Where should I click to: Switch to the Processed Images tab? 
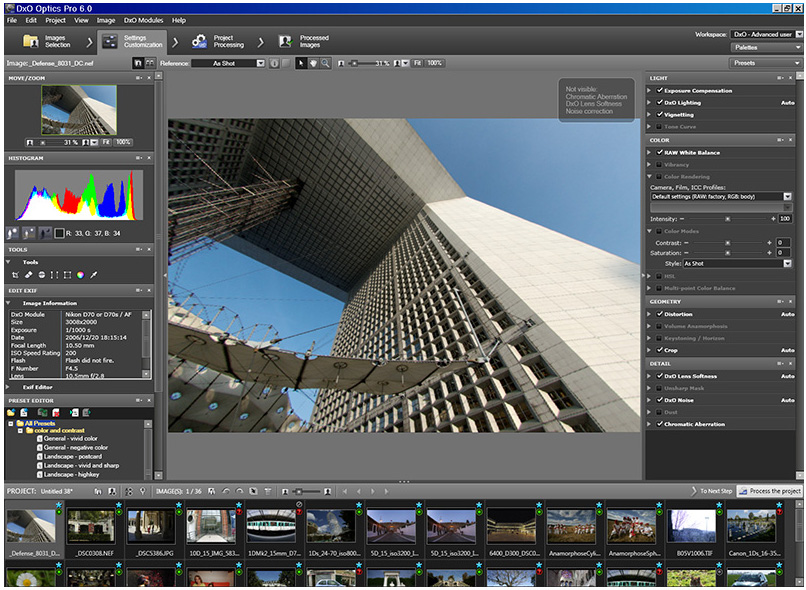[302, 41]
